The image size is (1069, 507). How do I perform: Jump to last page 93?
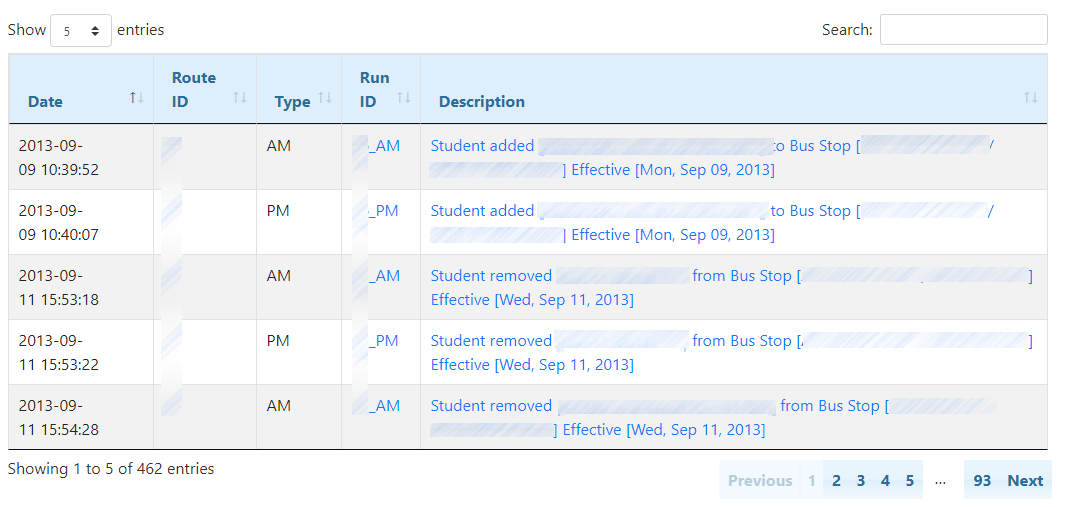coord(982,481)
